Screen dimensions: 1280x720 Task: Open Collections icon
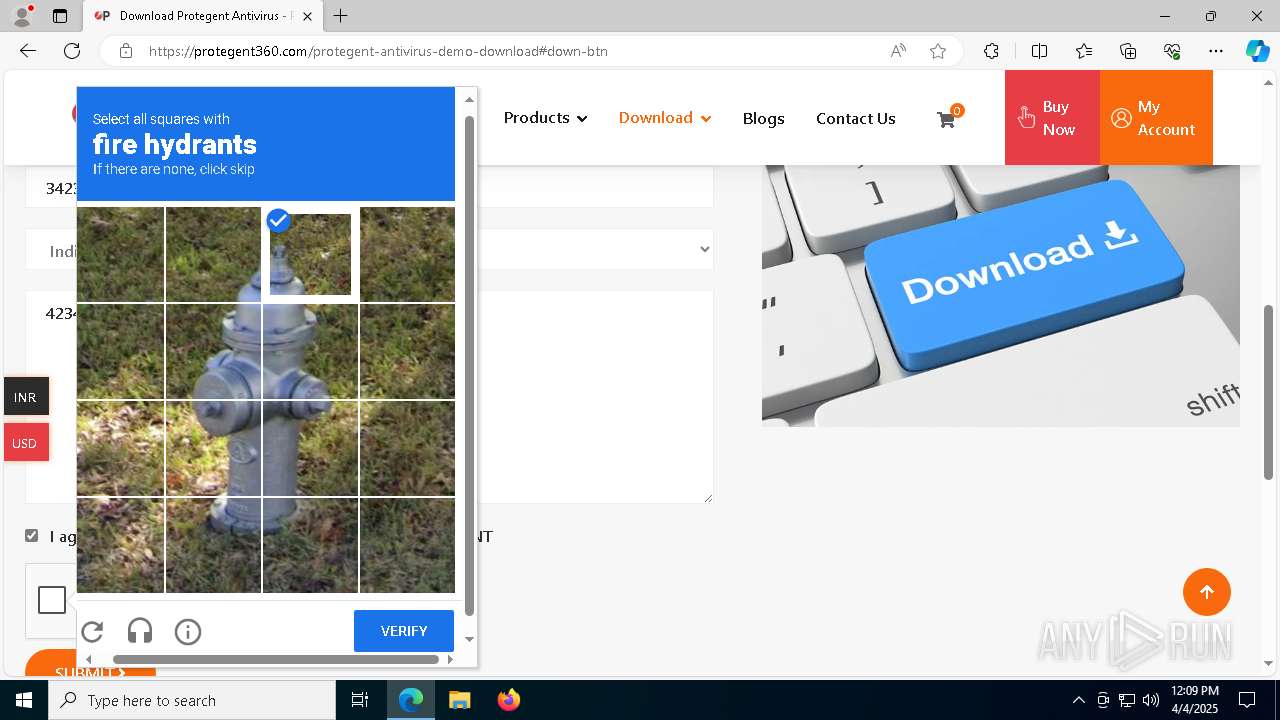click(1128, 51)
